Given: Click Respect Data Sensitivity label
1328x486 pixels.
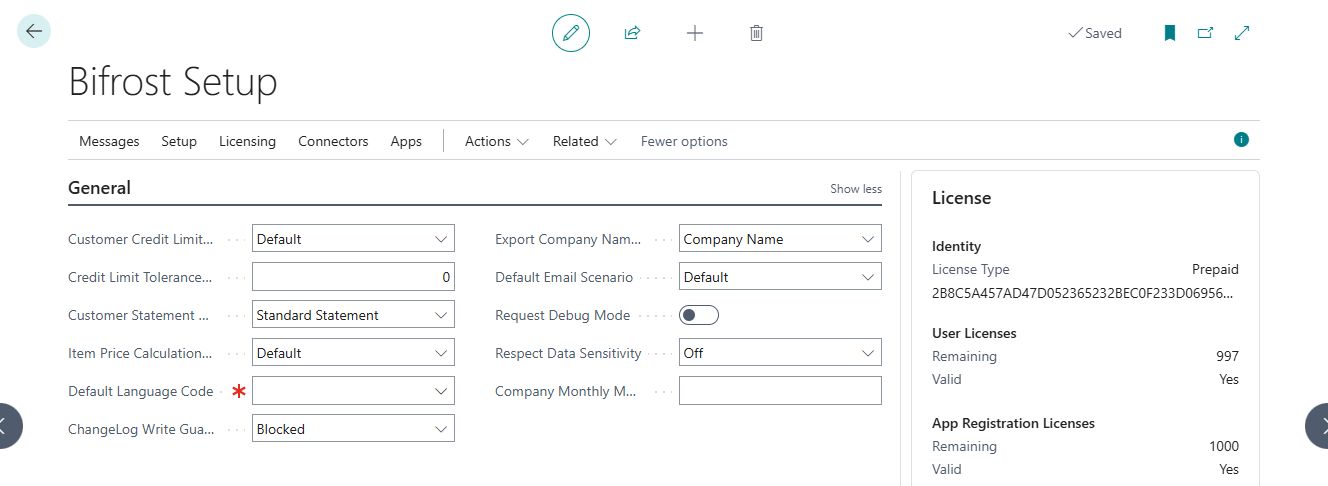Looking at the screenshot, I should coord(568,353).
